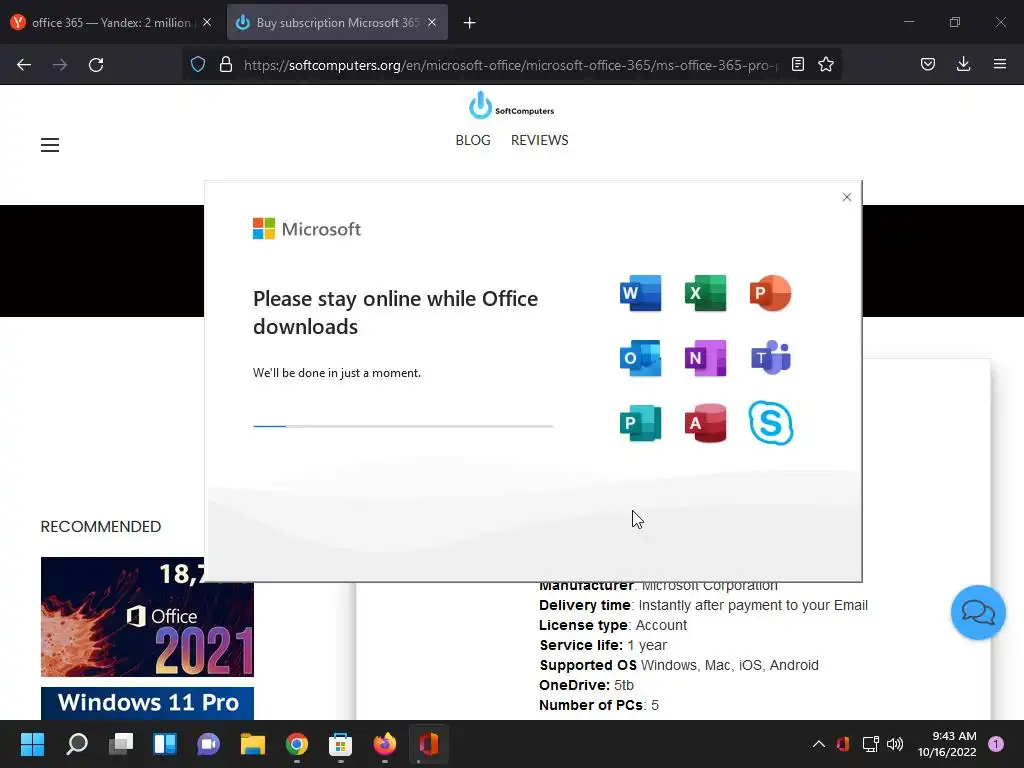Screen dimensions: 1024x768
Task: Click the Office icon in system tray
Action: tap(843, 744)
